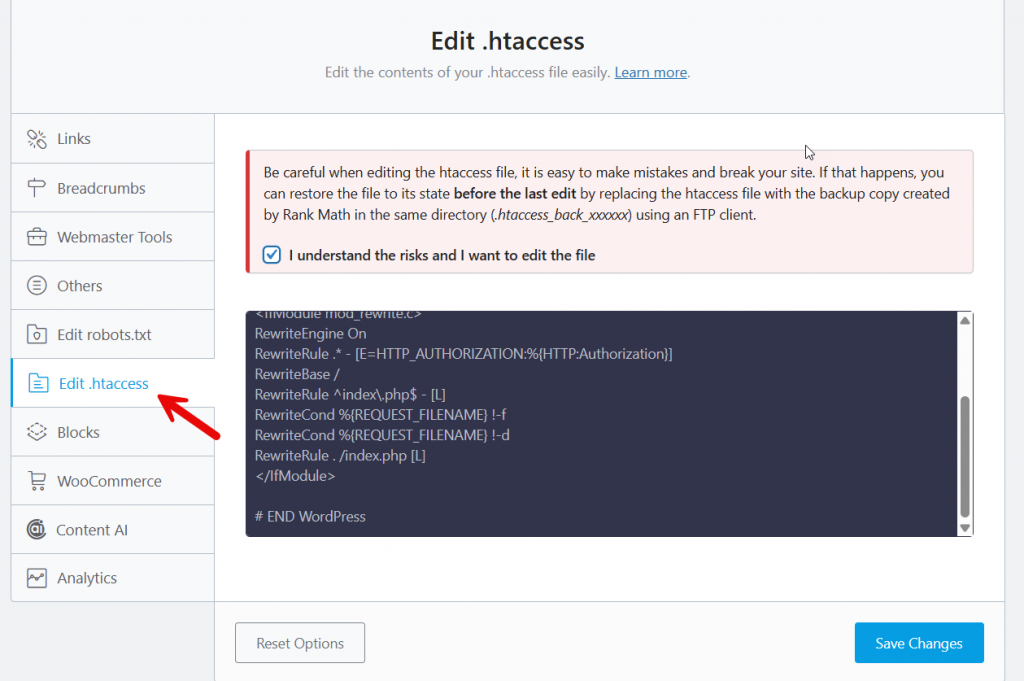The image size is (1024, 681).
Task: Select the Content AI icon
Action: click(38, 529)
